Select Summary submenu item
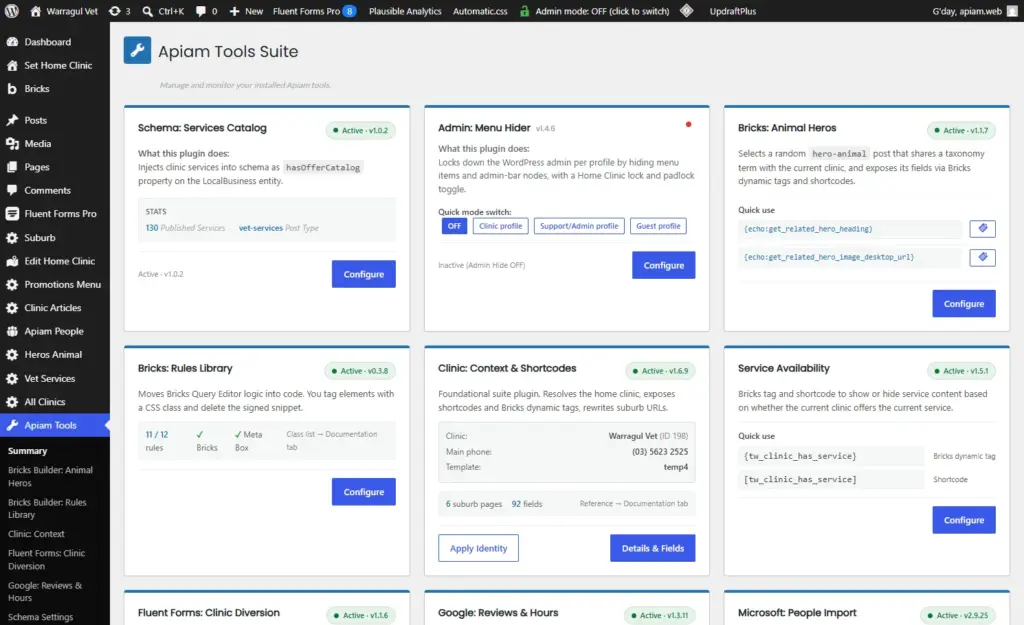The height and width of the screenshot is (625, 1024). (27, 451)
